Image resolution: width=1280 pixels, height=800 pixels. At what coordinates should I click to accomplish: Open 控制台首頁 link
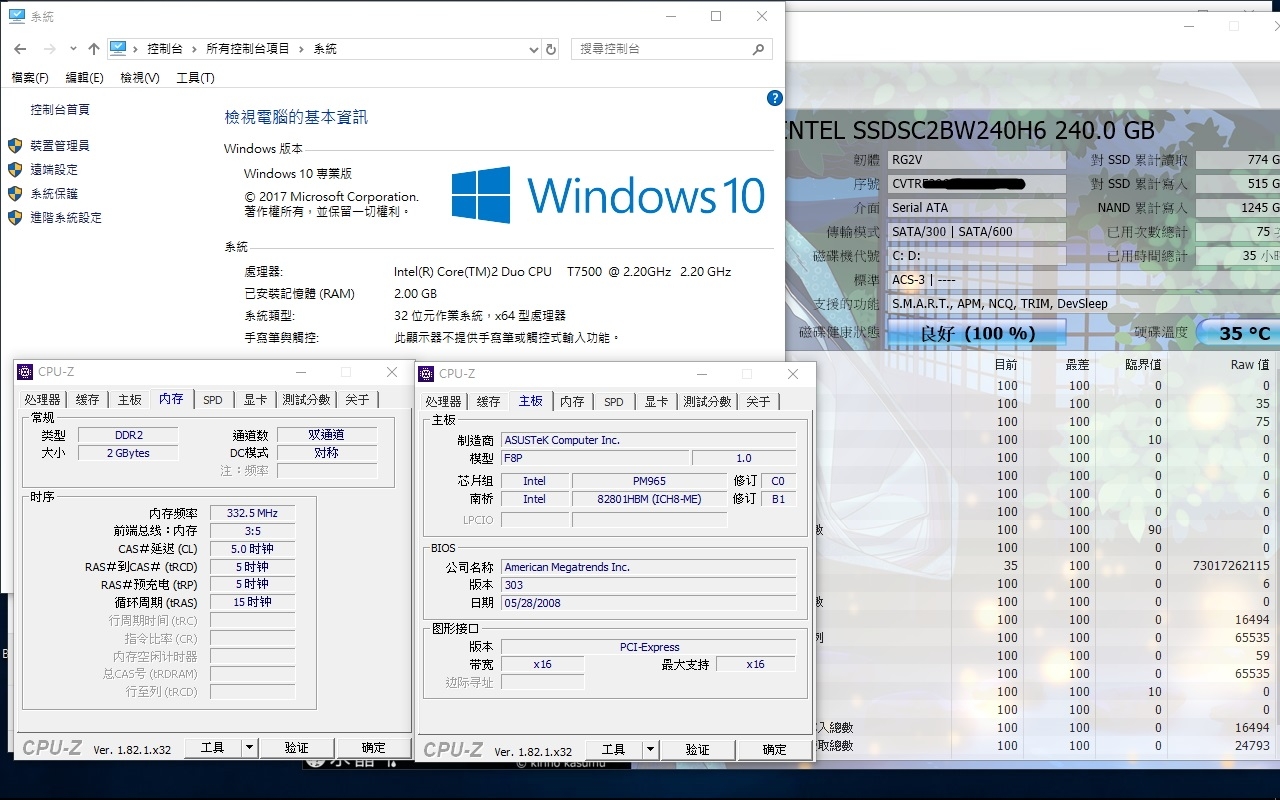pyautogui.click(x=60, y=110)
